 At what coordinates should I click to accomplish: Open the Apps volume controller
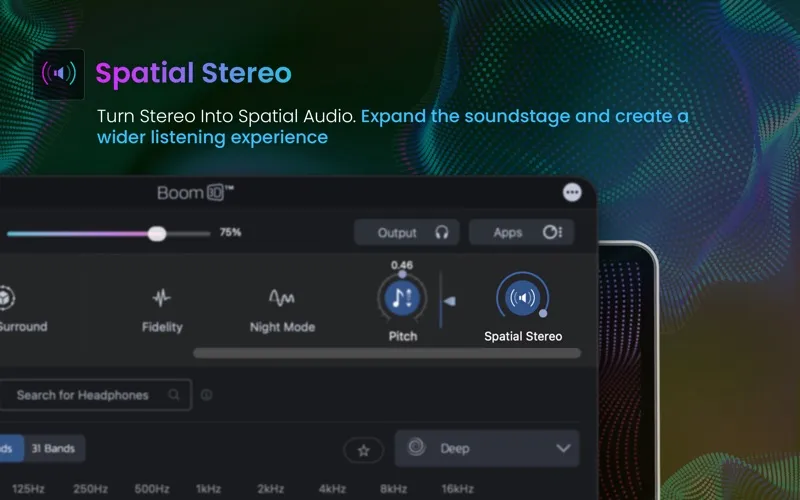point(522,232)
